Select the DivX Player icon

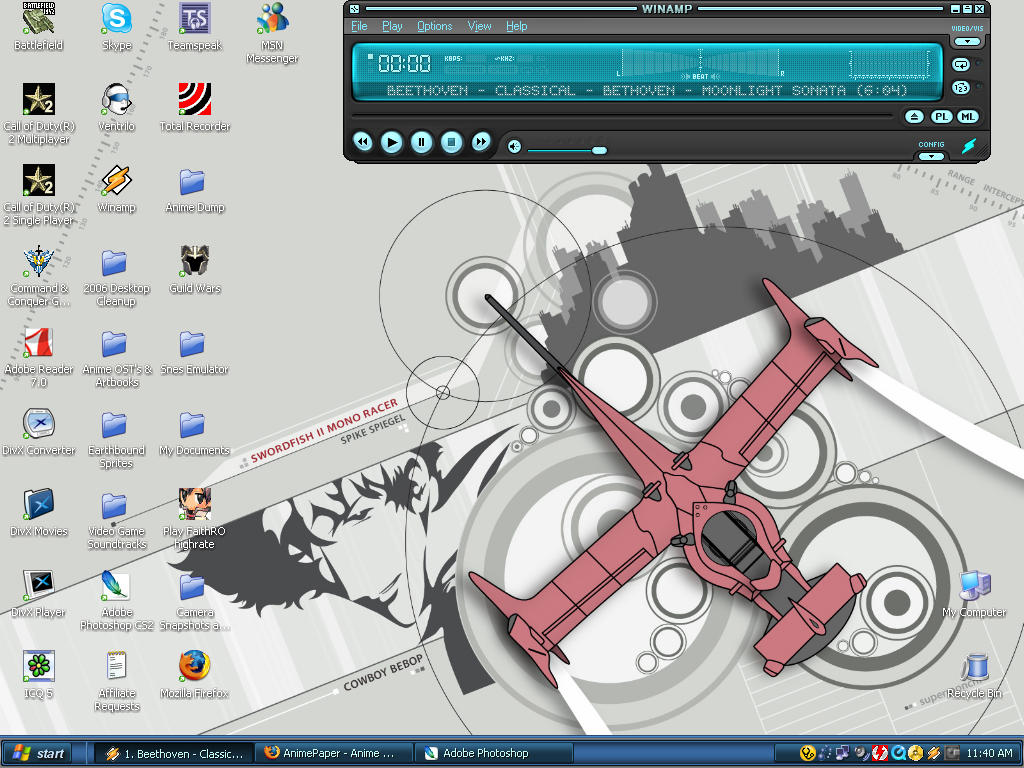[39, 593]
